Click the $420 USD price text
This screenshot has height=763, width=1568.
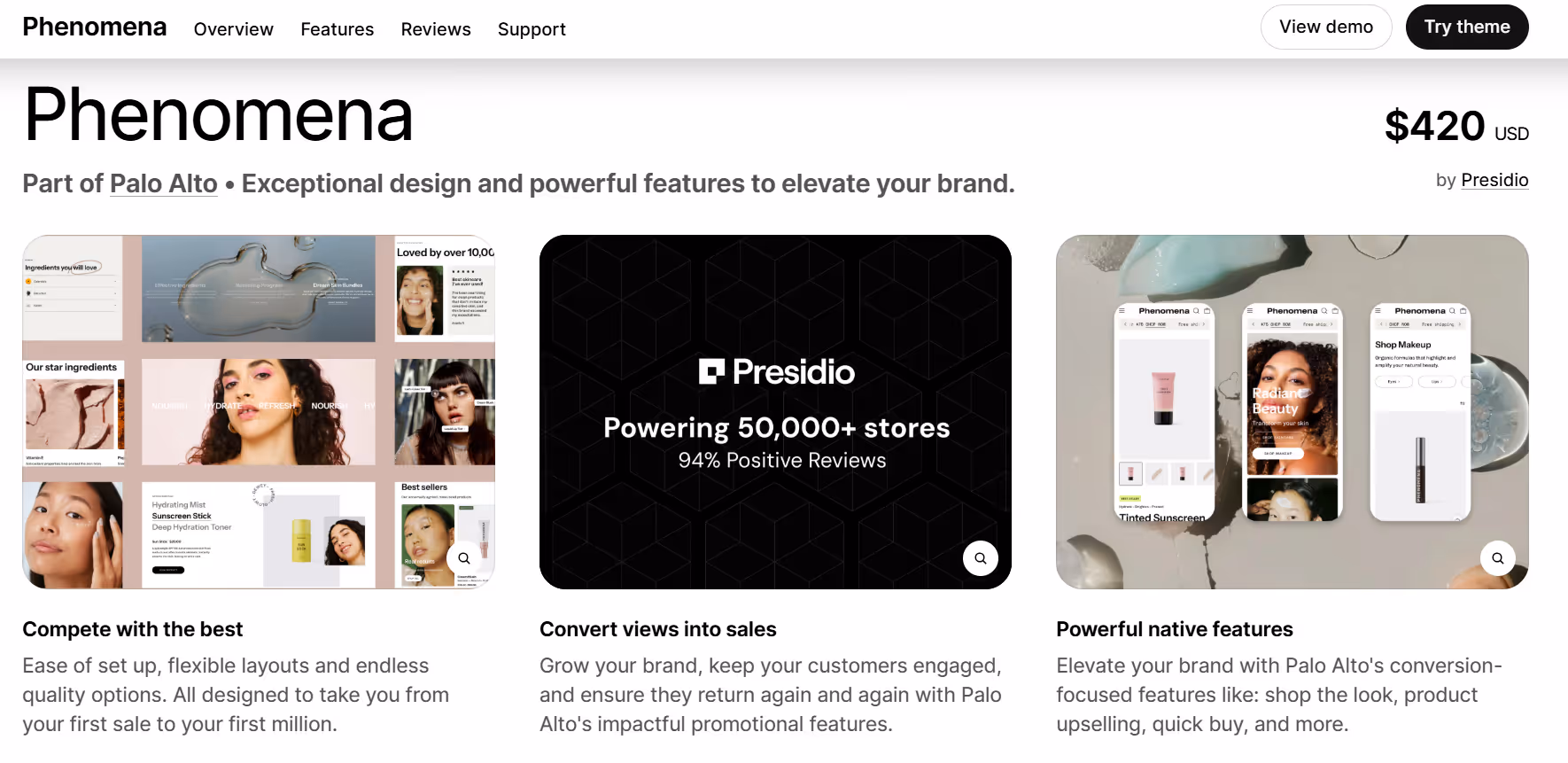1456,126
